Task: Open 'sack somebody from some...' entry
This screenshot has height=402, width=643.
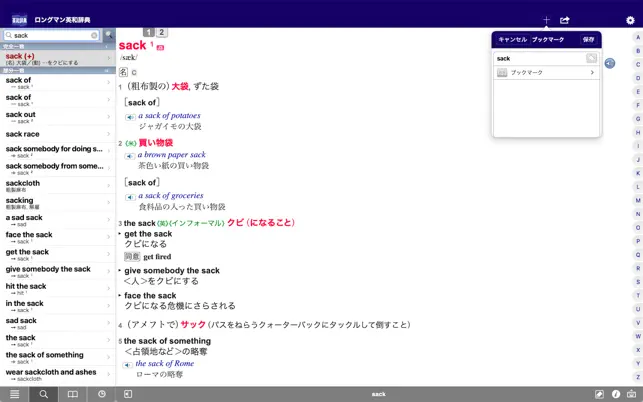Action: point(57,168)
